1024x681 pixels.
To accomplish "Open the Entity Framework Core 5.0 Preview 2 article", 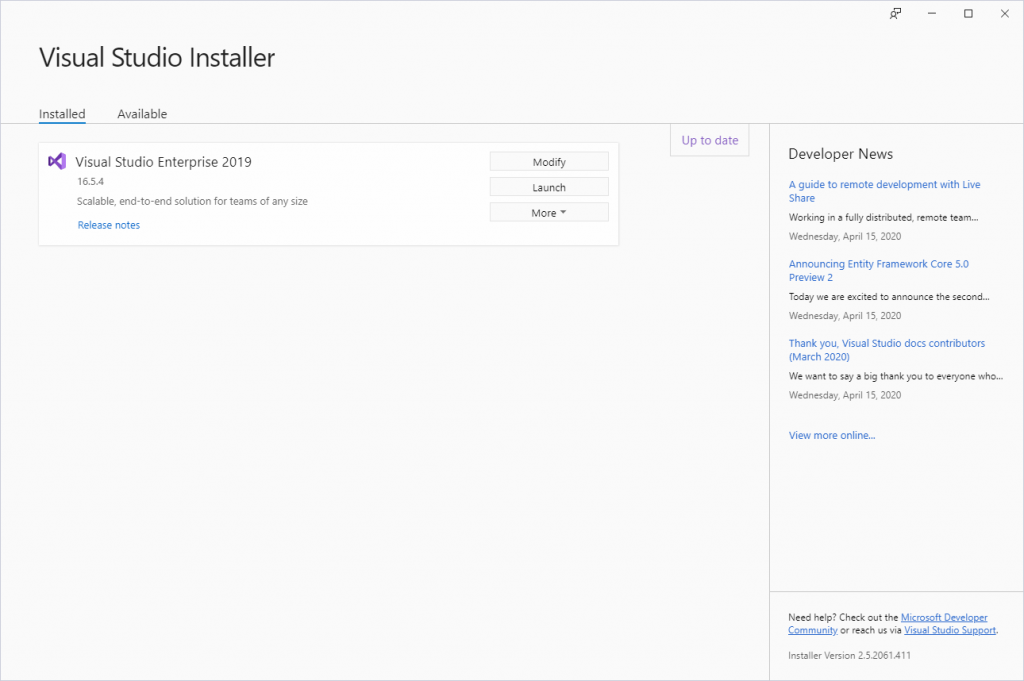I will 879,271.
